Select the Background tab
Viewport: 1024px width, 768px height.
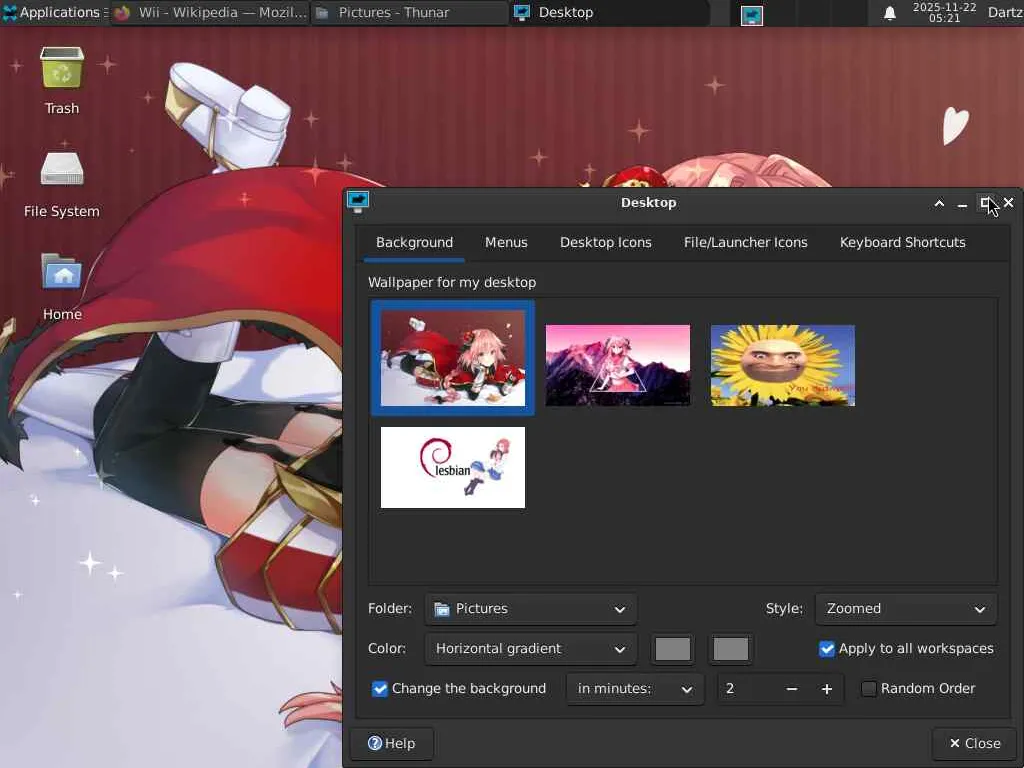point(414,242)
